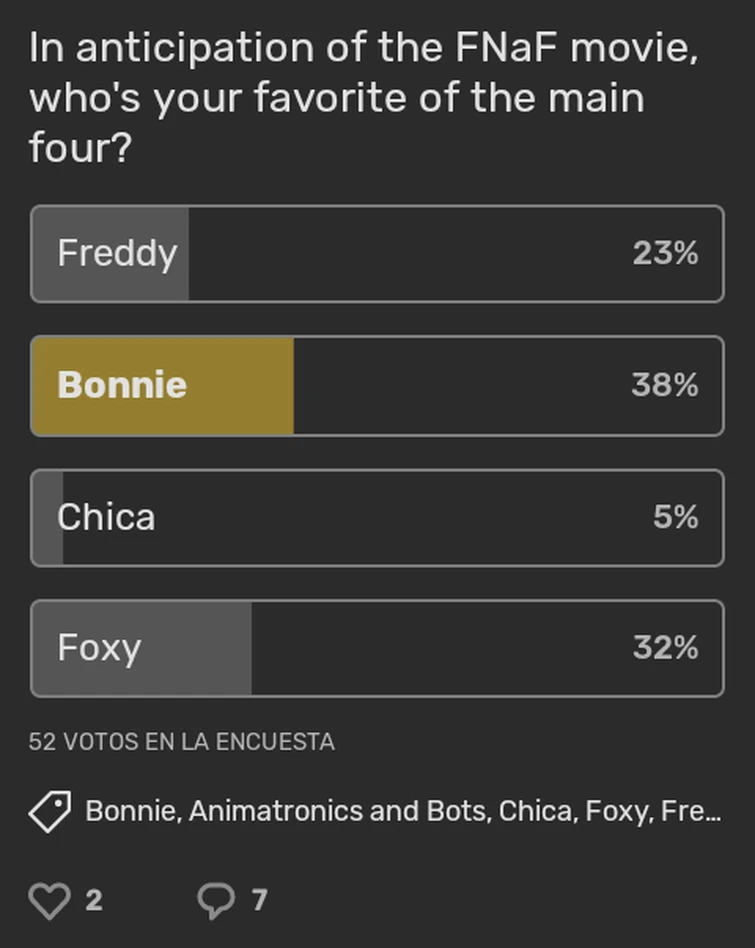Click the 32% result on Foxy's bar

pos(664,648)
